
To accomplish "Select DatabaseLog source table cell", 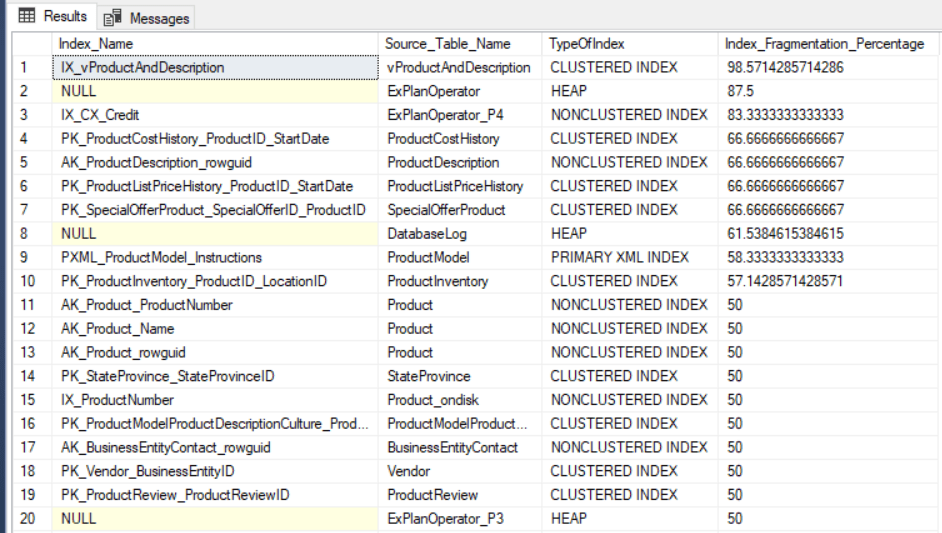I will [460, 234].
